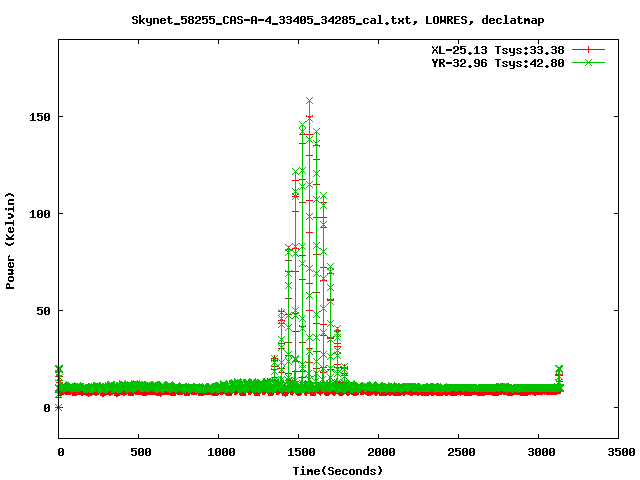
Task: Click the 3500 x-axis tick label
Action: (621, 452)
